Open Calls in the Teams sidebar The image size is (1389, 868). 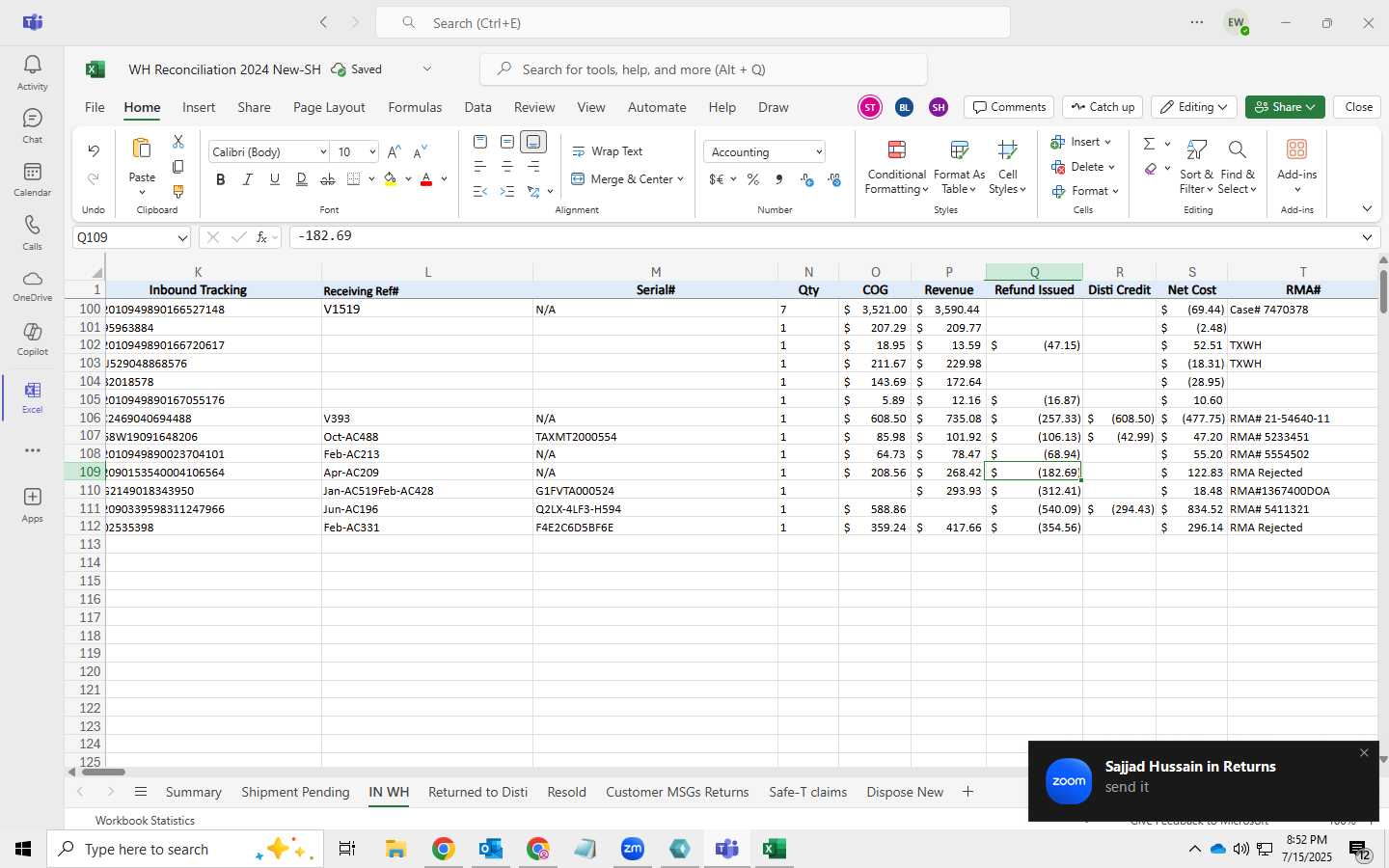[32, 232]
